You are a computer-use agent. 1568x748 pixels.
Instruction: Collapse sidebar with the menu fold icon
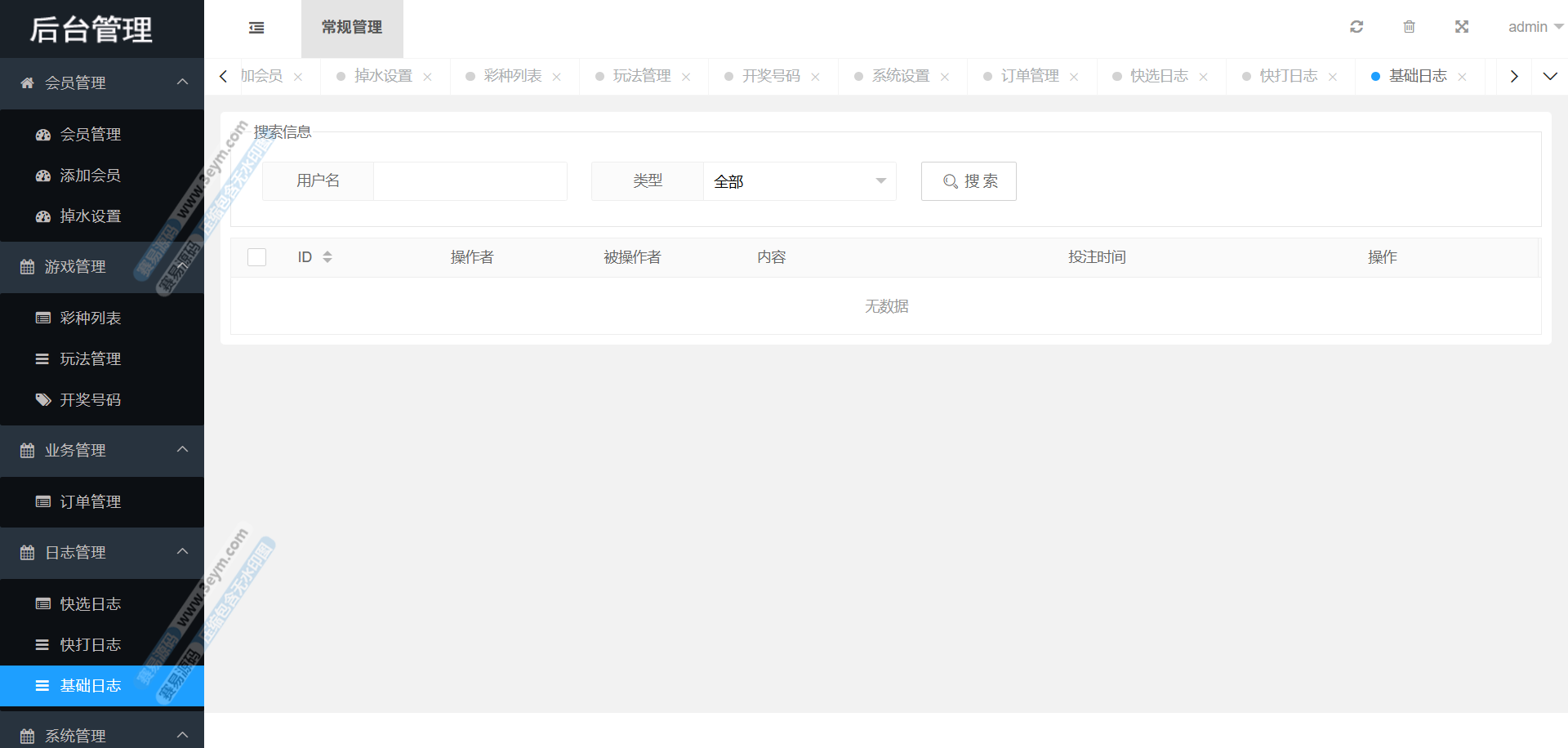pyautogui.click(x=256, y=28)
